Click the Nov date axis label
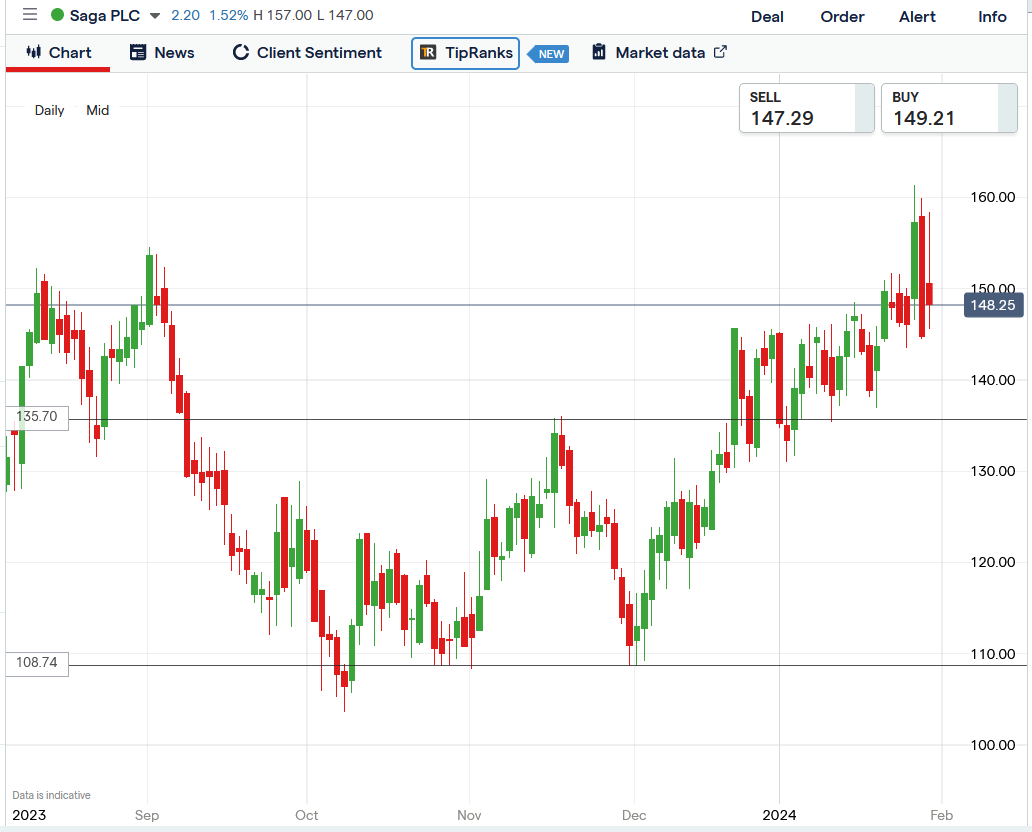The image size is (1032, 832). [469, 815]
